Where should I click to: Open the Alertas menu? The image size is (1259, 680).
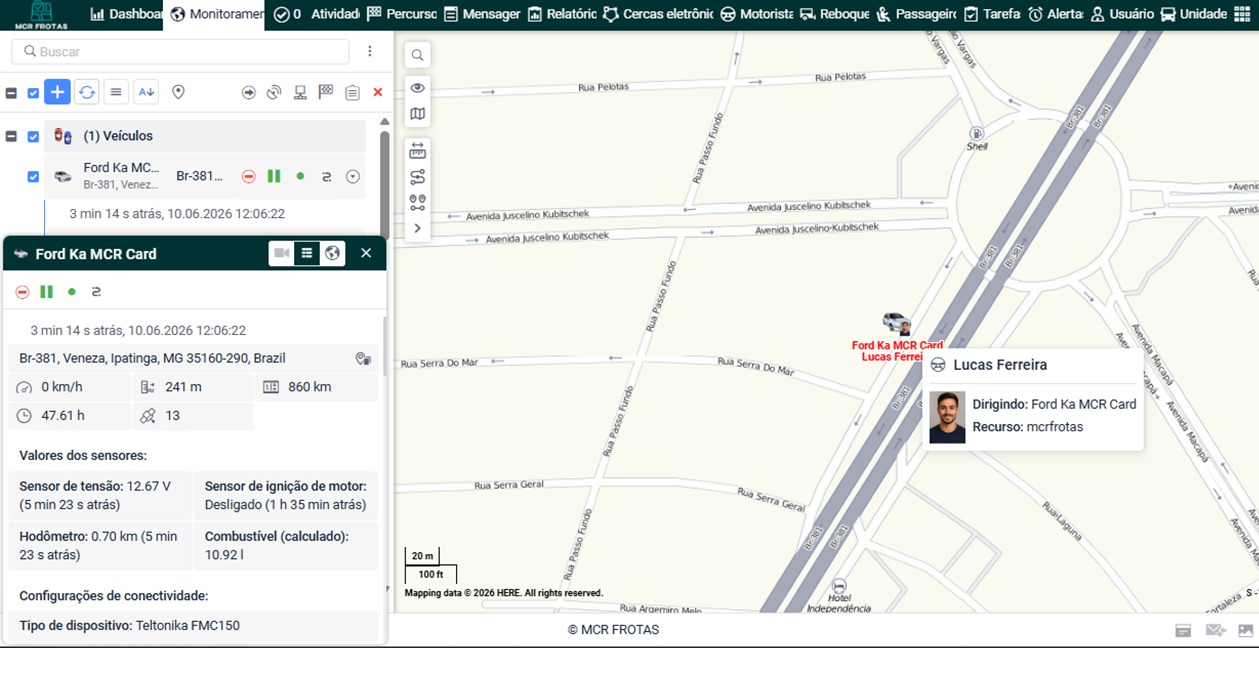pyautogui.click(x=1055, y=14)
